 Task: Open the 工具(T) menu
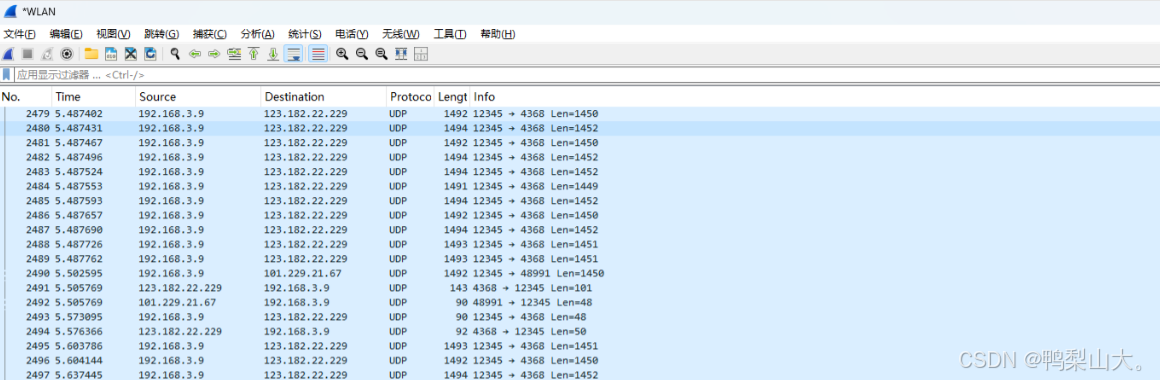(x=450, y=34)
